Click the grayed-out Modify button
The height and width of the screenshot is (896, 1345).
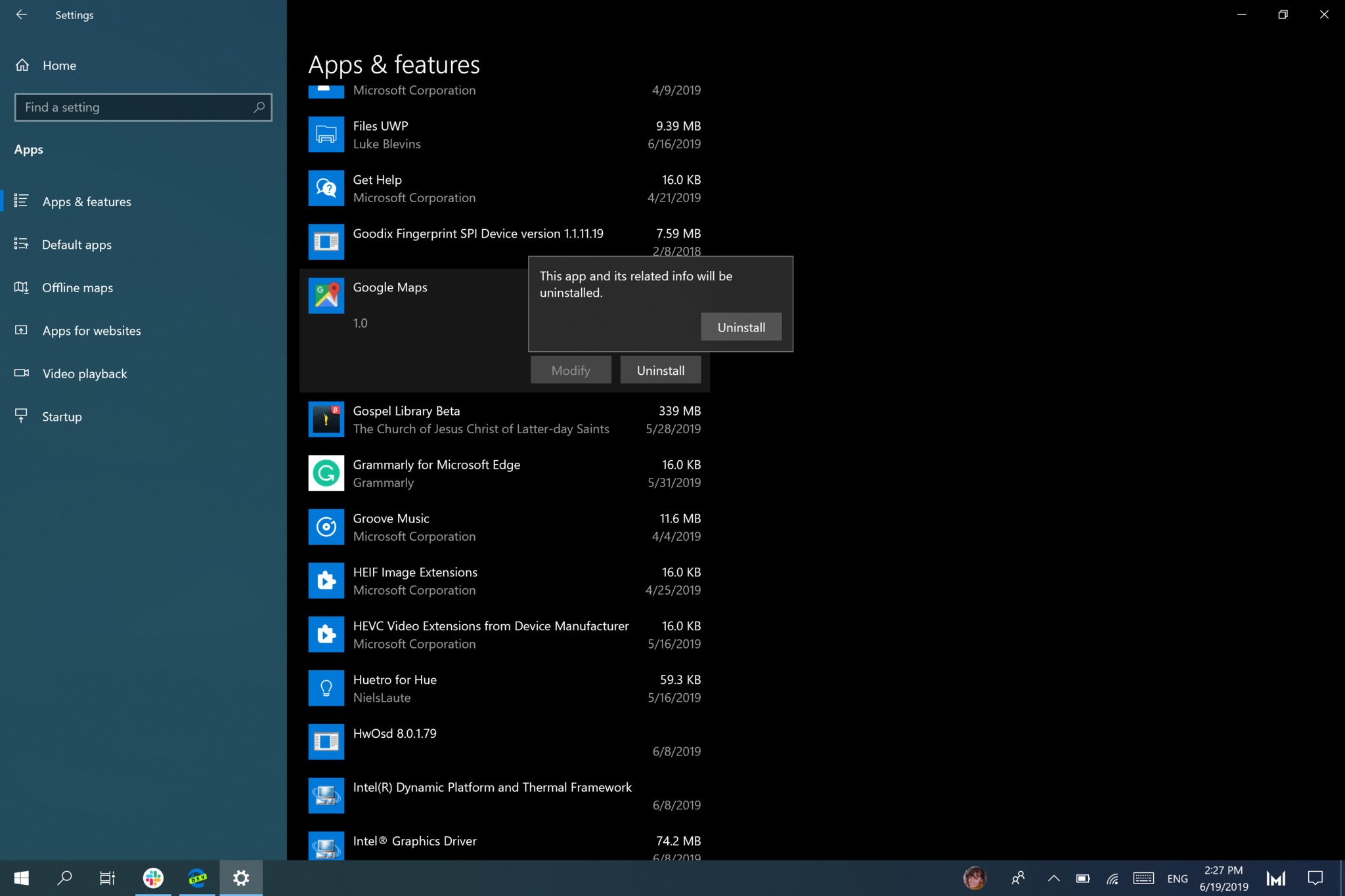coord(570,370)
